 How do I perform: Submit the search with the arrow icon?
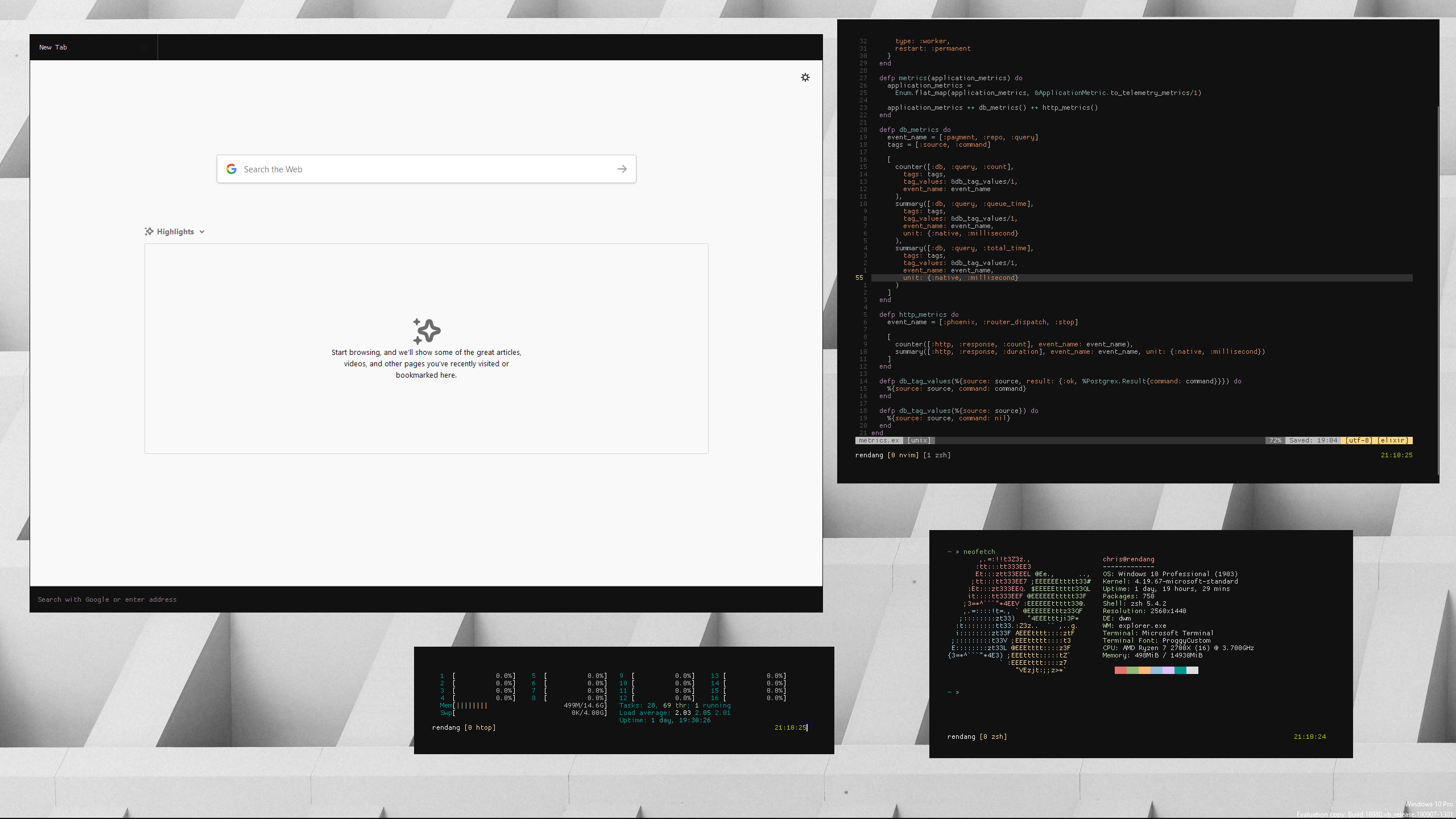(621, 168)
